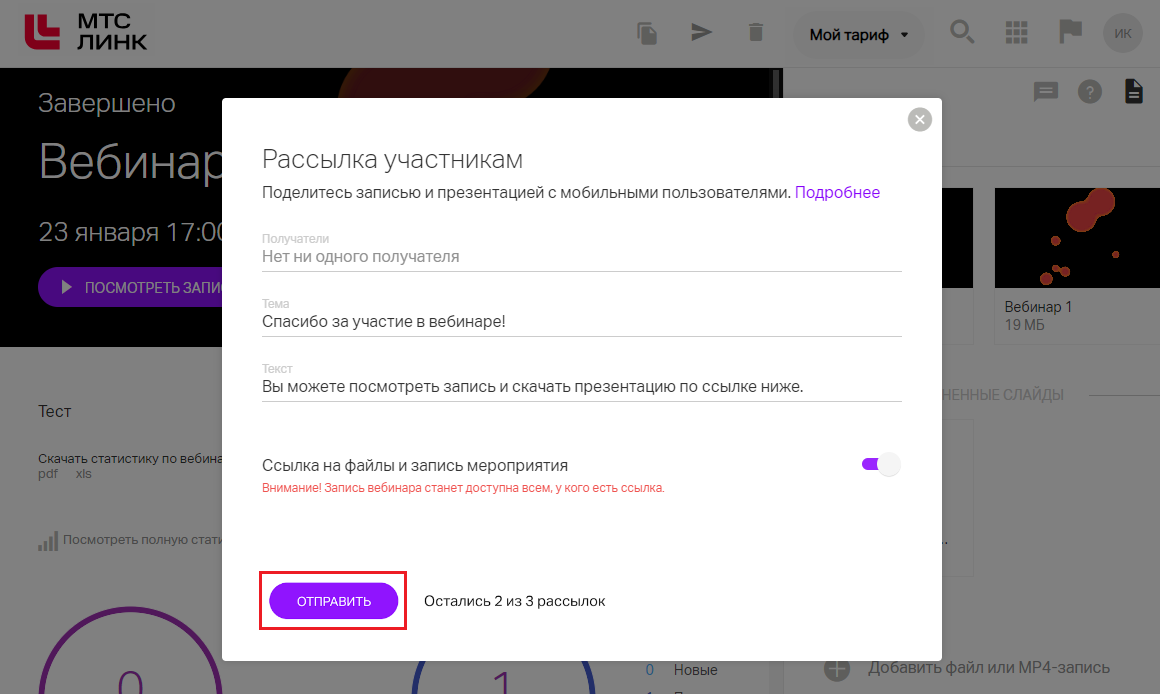Screen dimensions: 1160x694
Task: Open the Вебинар 1 file thumbnail
Action: coord(1077,237)
